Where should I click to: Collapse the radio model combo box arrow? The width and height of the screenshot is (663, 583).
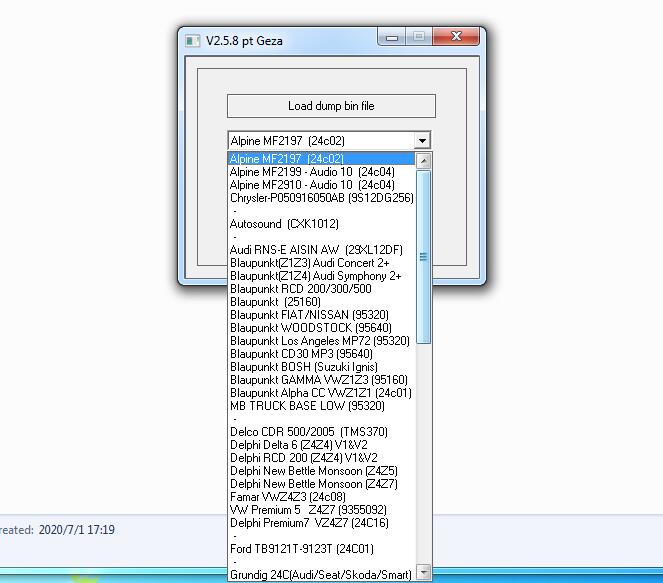[x=422, y=141]
